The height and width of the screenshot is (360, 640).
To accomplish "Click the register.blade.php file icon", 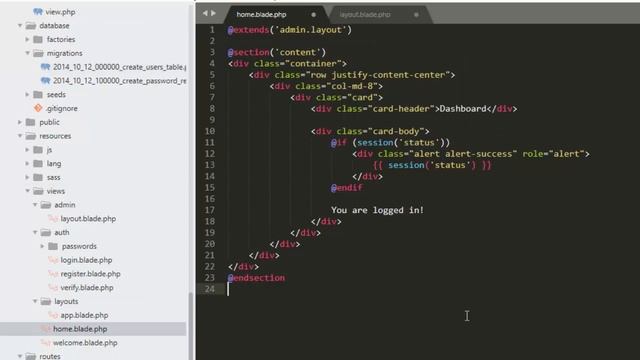I will [x=53, y=274].
